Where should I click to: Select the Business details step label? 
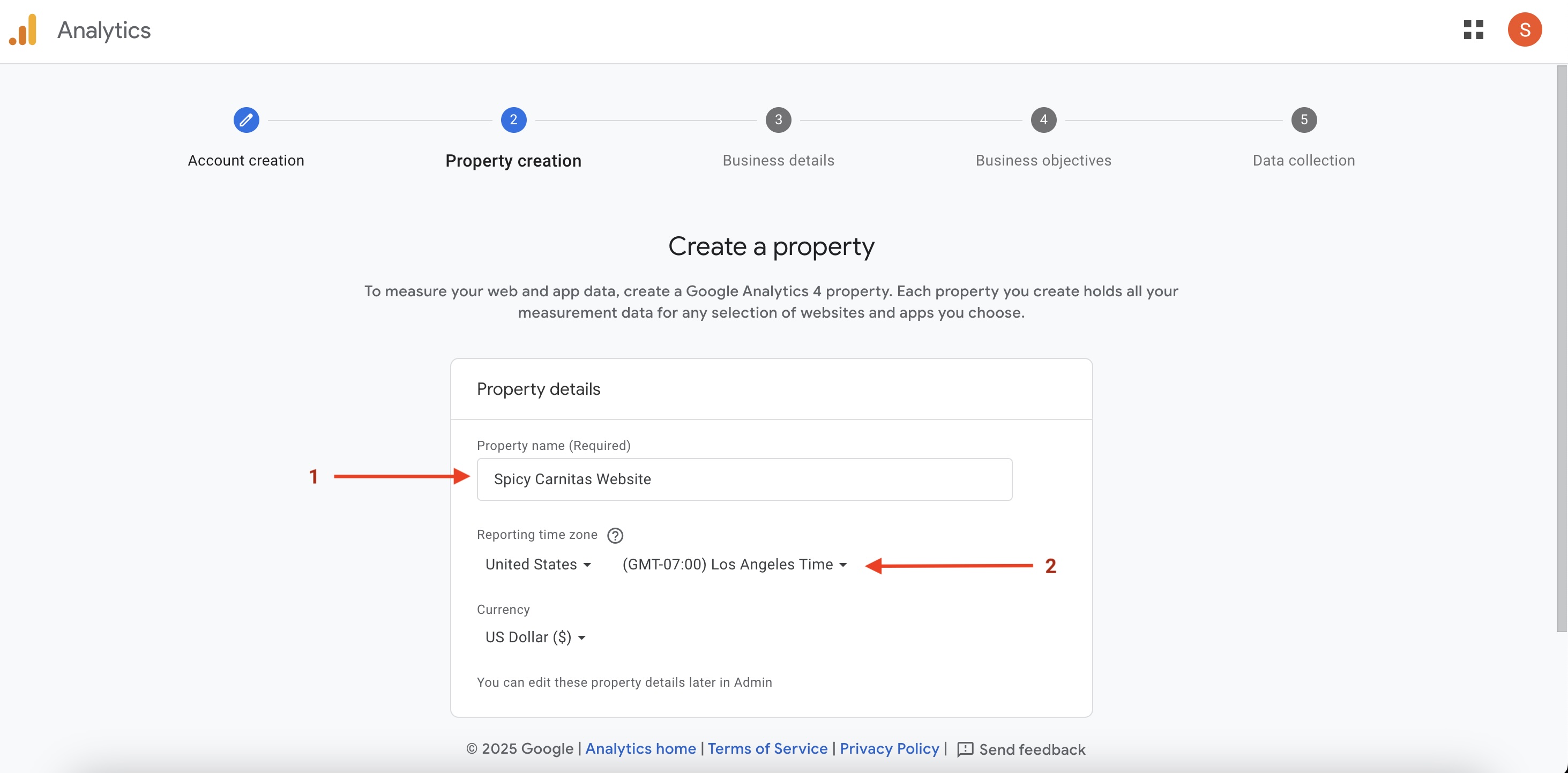click(778, 161)
